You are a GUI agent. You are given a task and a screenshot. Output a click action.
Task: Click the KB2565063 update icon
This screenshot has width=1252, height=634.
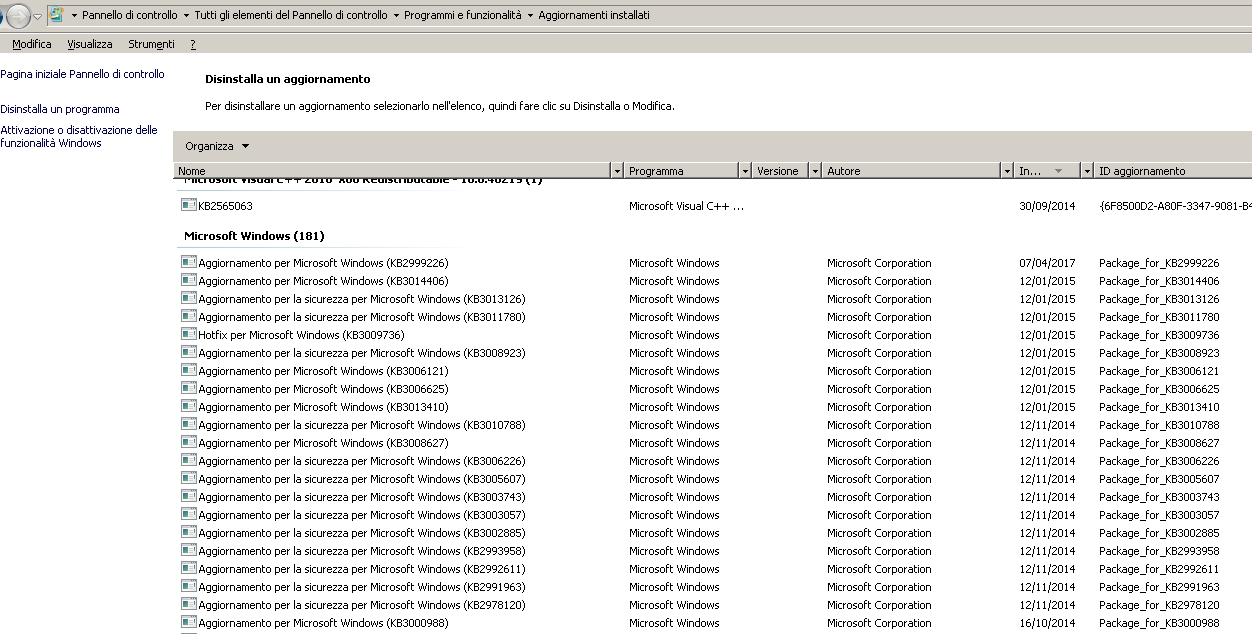coord(188,204)
